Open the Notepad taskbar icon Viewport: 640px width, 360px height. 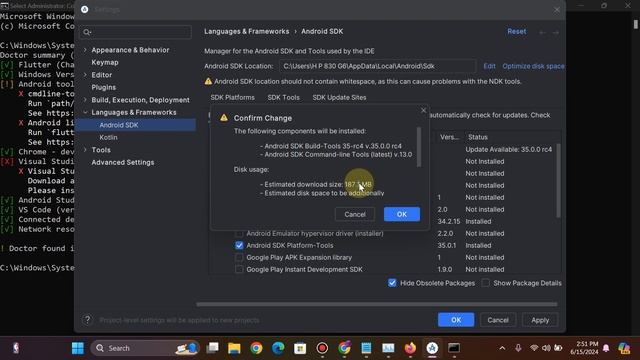coord(366,348)
